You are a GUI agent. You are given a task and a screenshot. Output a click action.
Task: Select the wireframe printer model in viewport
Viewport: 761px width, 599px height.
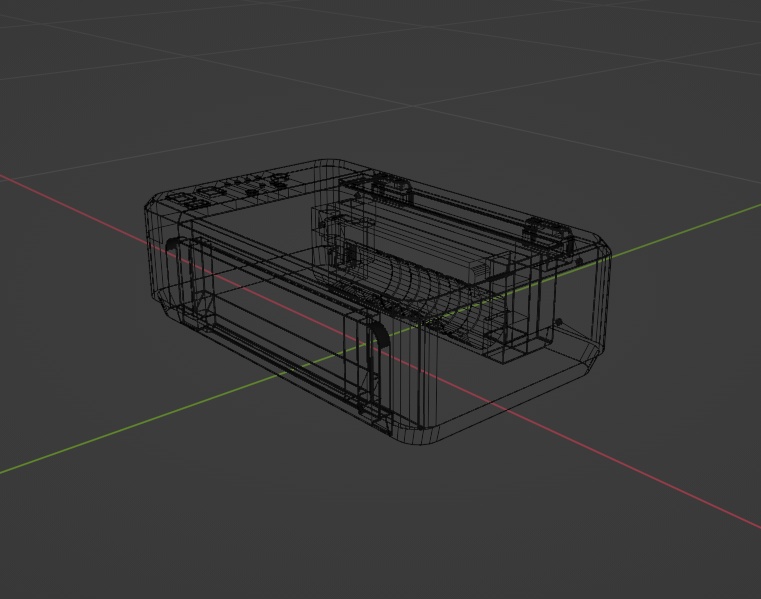coord(378,302)
